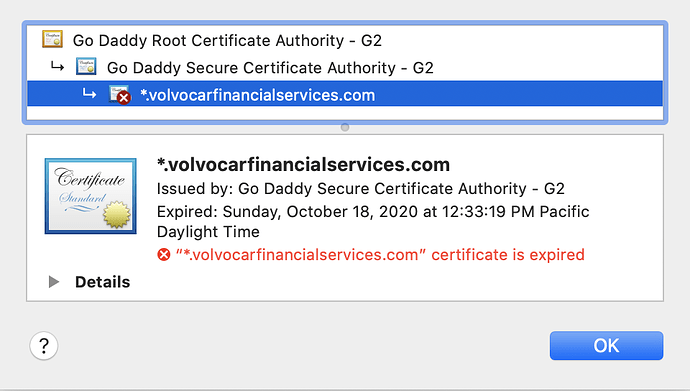This screenshot has width=690, height=391.
Task: Click empty space below the certificate chain list
Action: [x=345, y=113]
